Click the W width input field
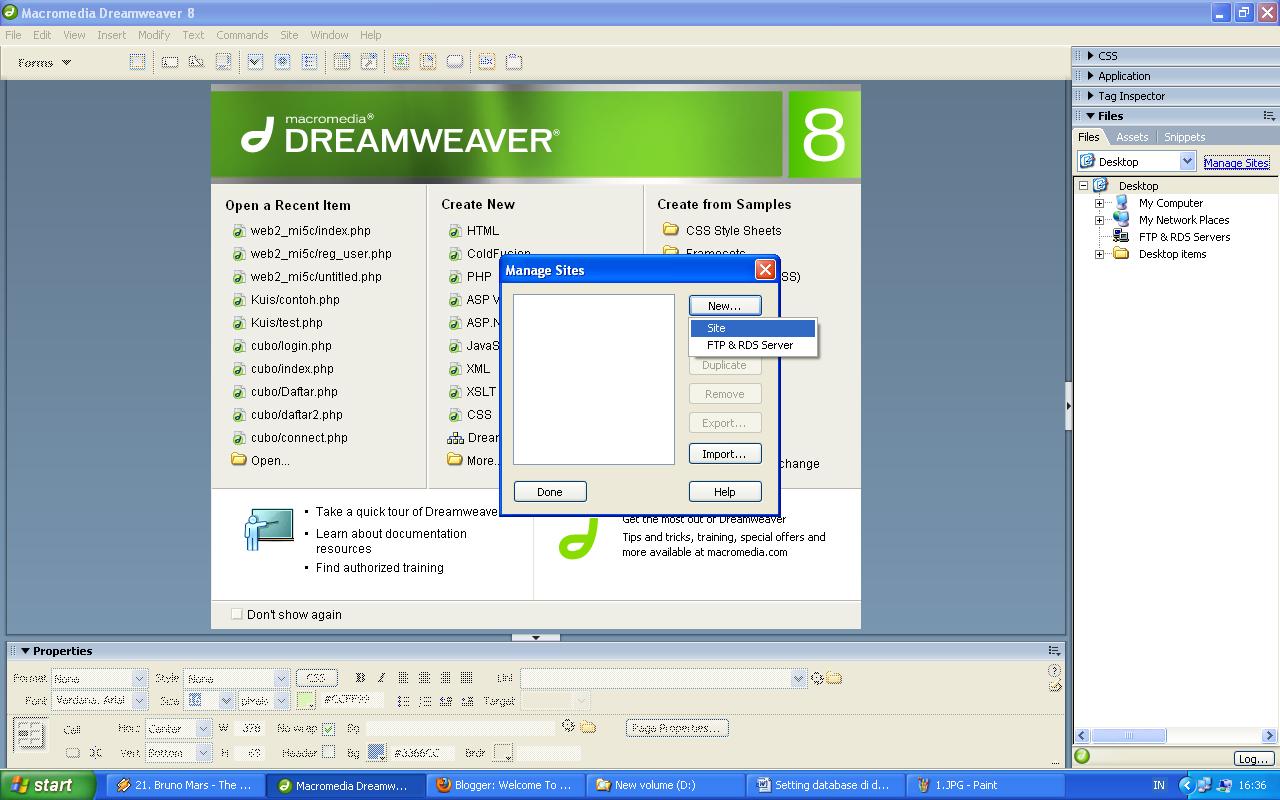 coord(251,728)
